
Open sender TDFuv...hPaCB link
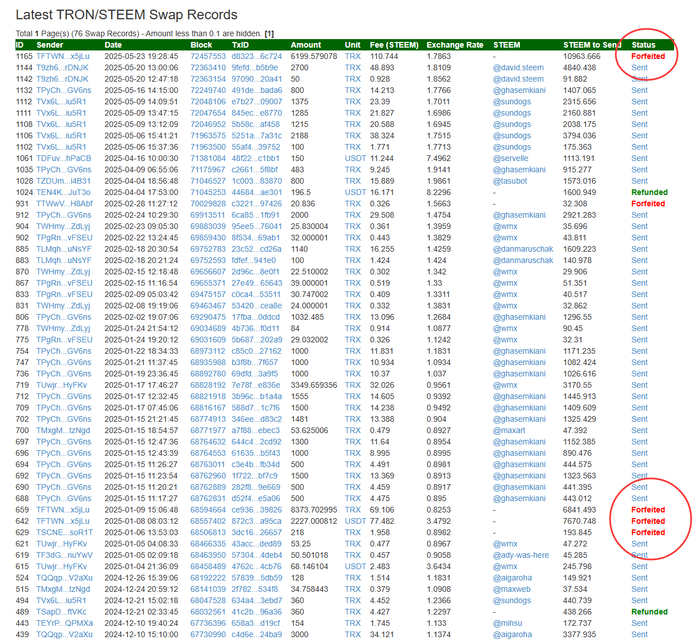[x=64, y=158]
